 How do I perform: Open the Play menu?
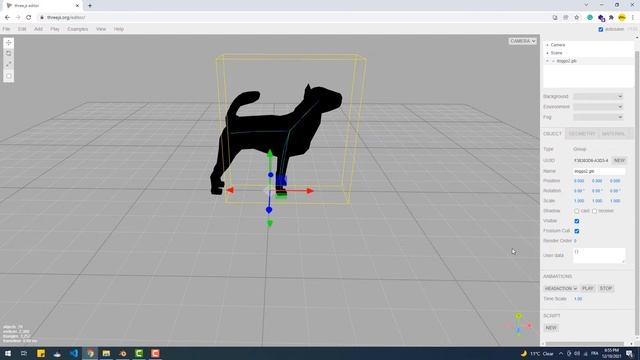pyautogui.click(x=55, y=29)
